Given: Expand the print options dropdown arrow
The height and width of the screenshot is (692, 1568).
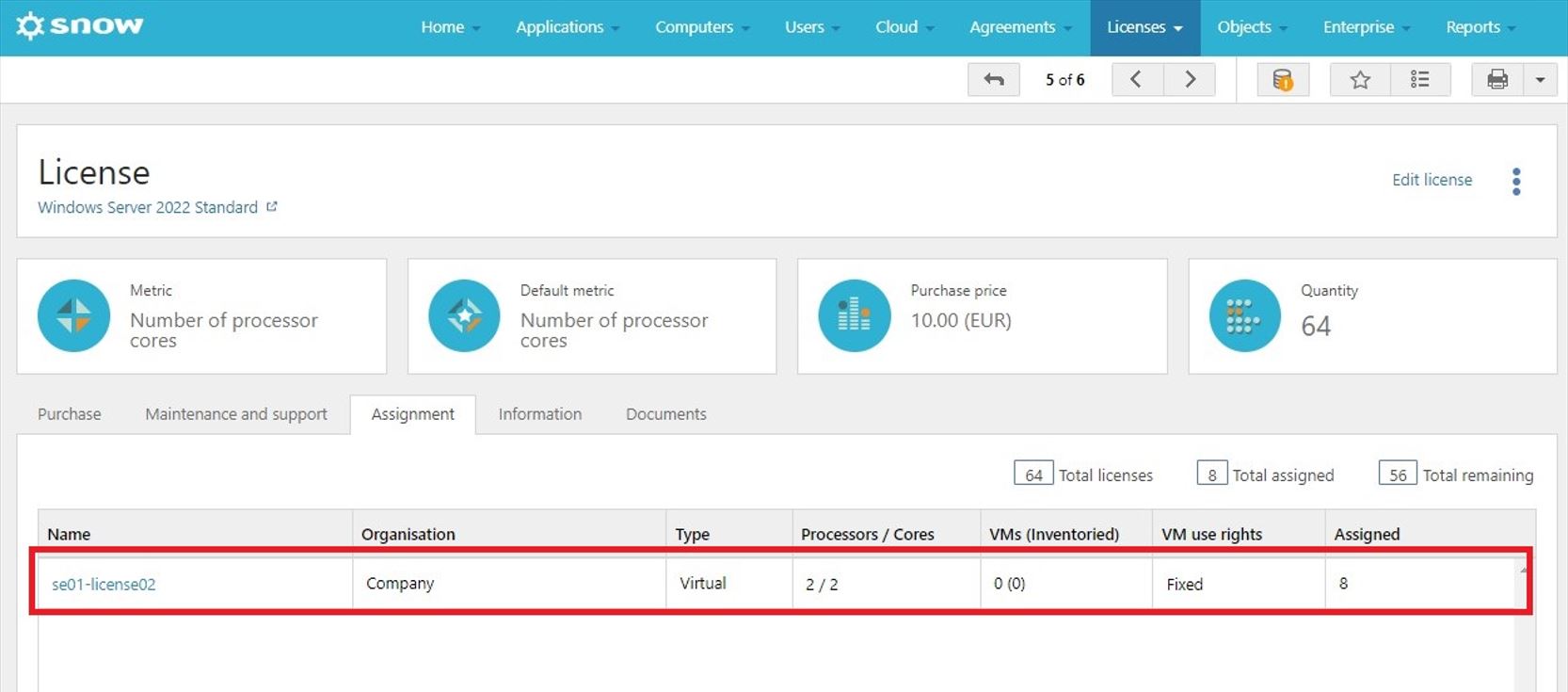Looking at the screenshot, I should click(1541, 80).
